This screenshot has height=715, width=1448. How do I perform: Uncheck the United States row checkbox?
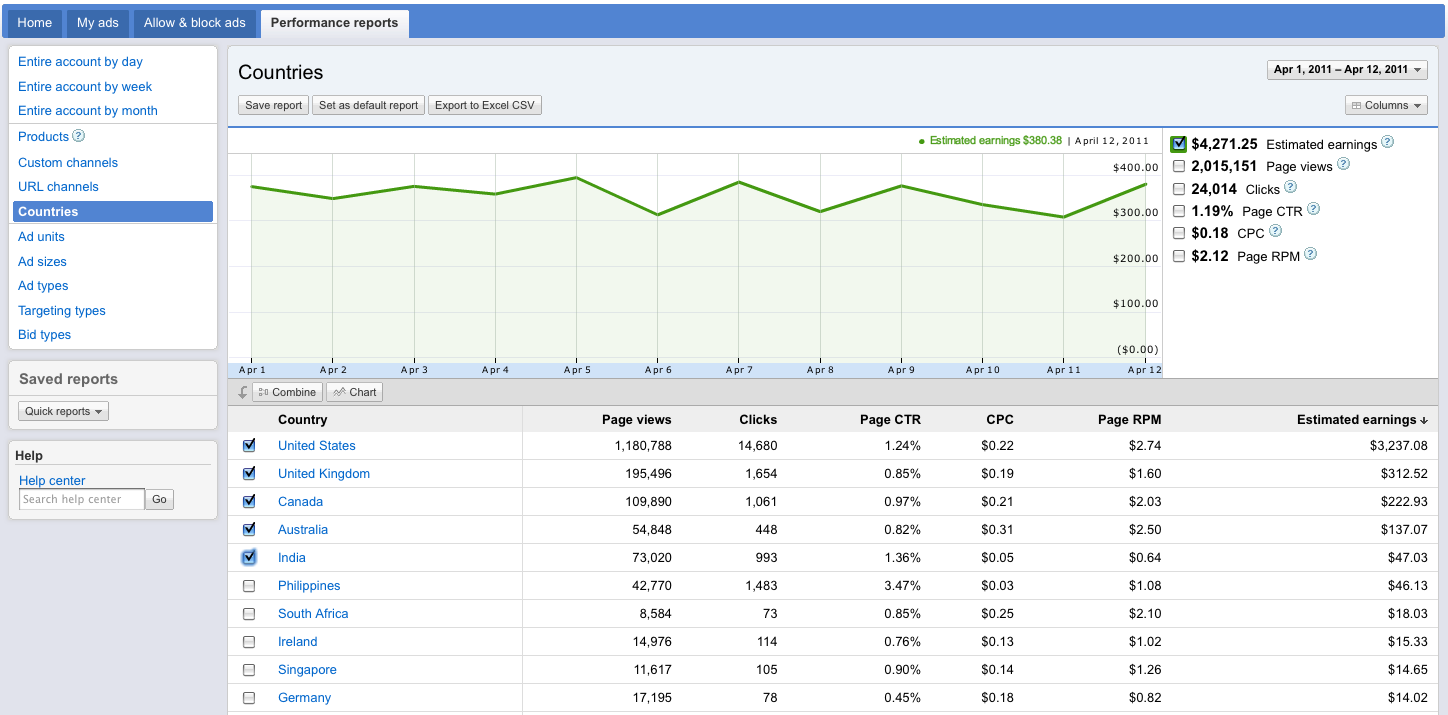click(249, 446)
